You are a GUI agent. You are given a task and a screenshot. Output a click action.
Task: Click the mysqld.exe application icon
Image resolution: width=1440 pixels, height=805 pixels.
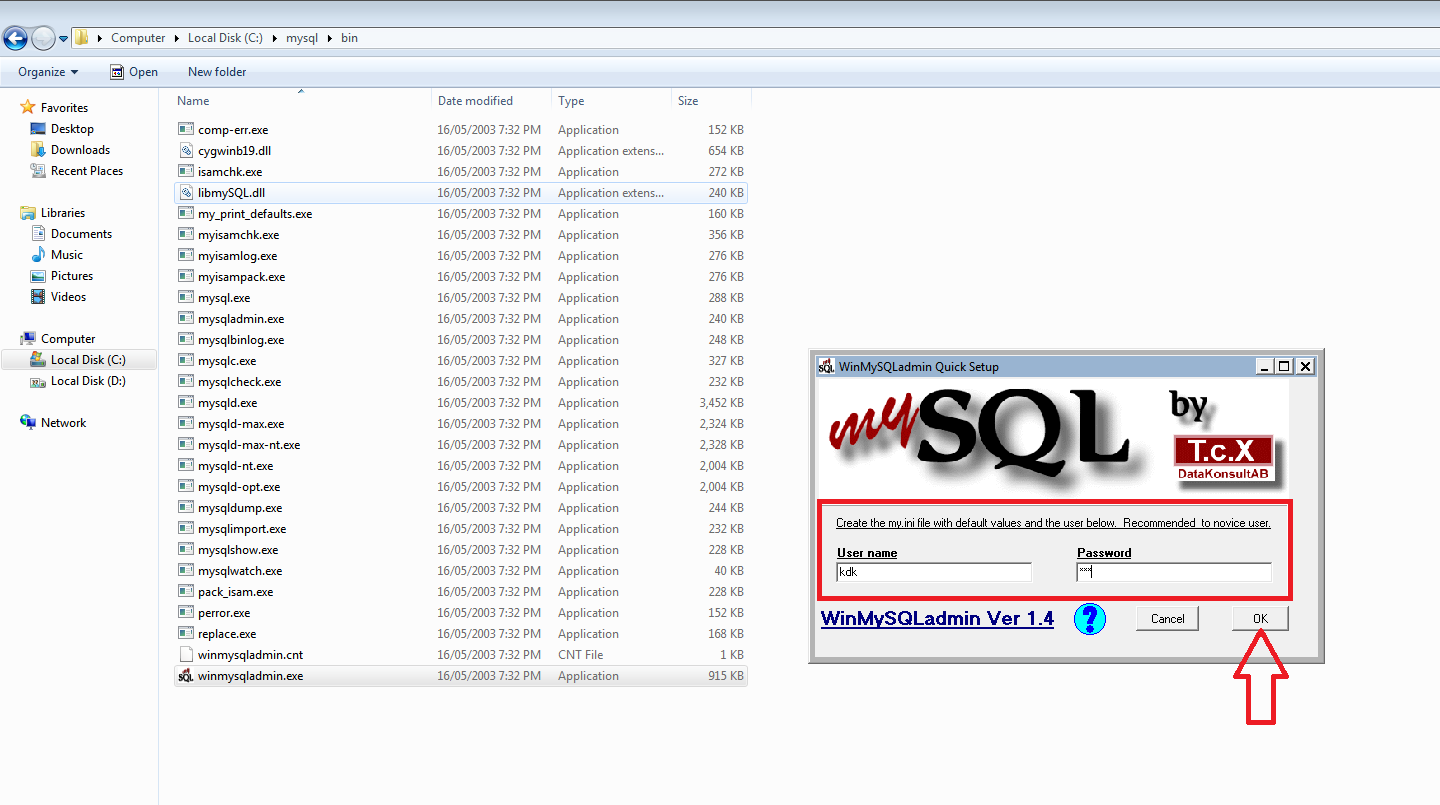click(185, 403)
